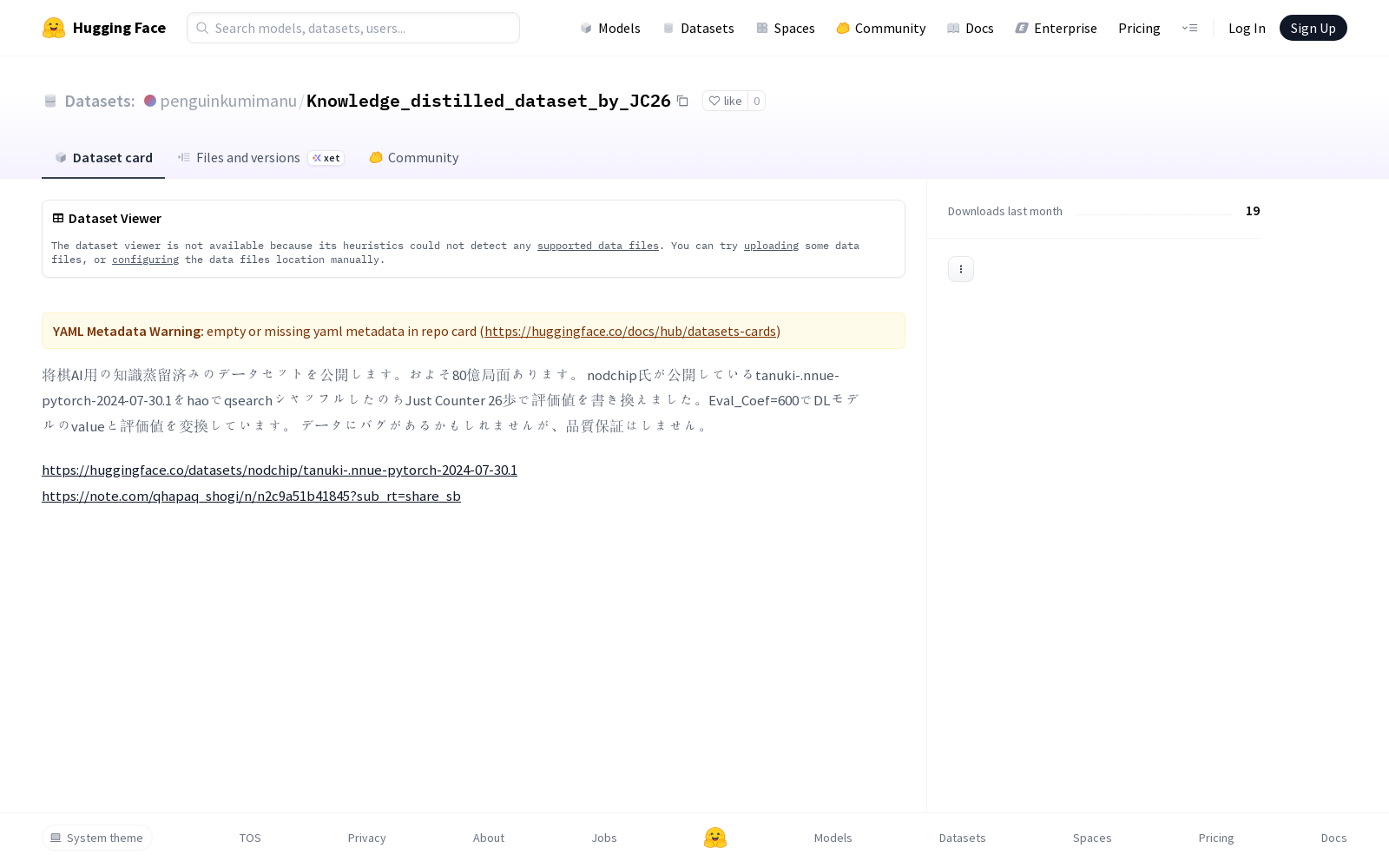Click the Downloads last month count 19
The width and height of the screenshot is (1389, 868).
1253,211
